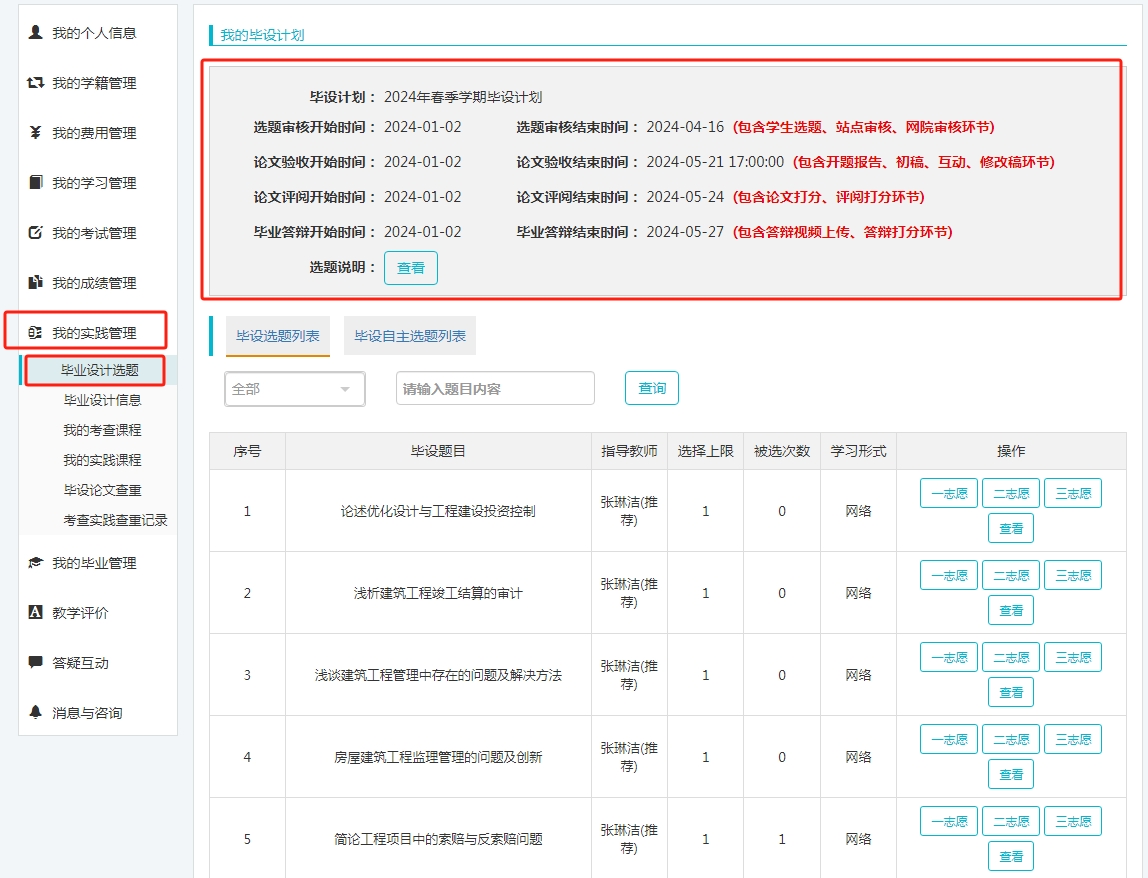Click the book icon beside 我的学习管理
This screenshot has width=1148, height=878.
click(x=36, y=183)
